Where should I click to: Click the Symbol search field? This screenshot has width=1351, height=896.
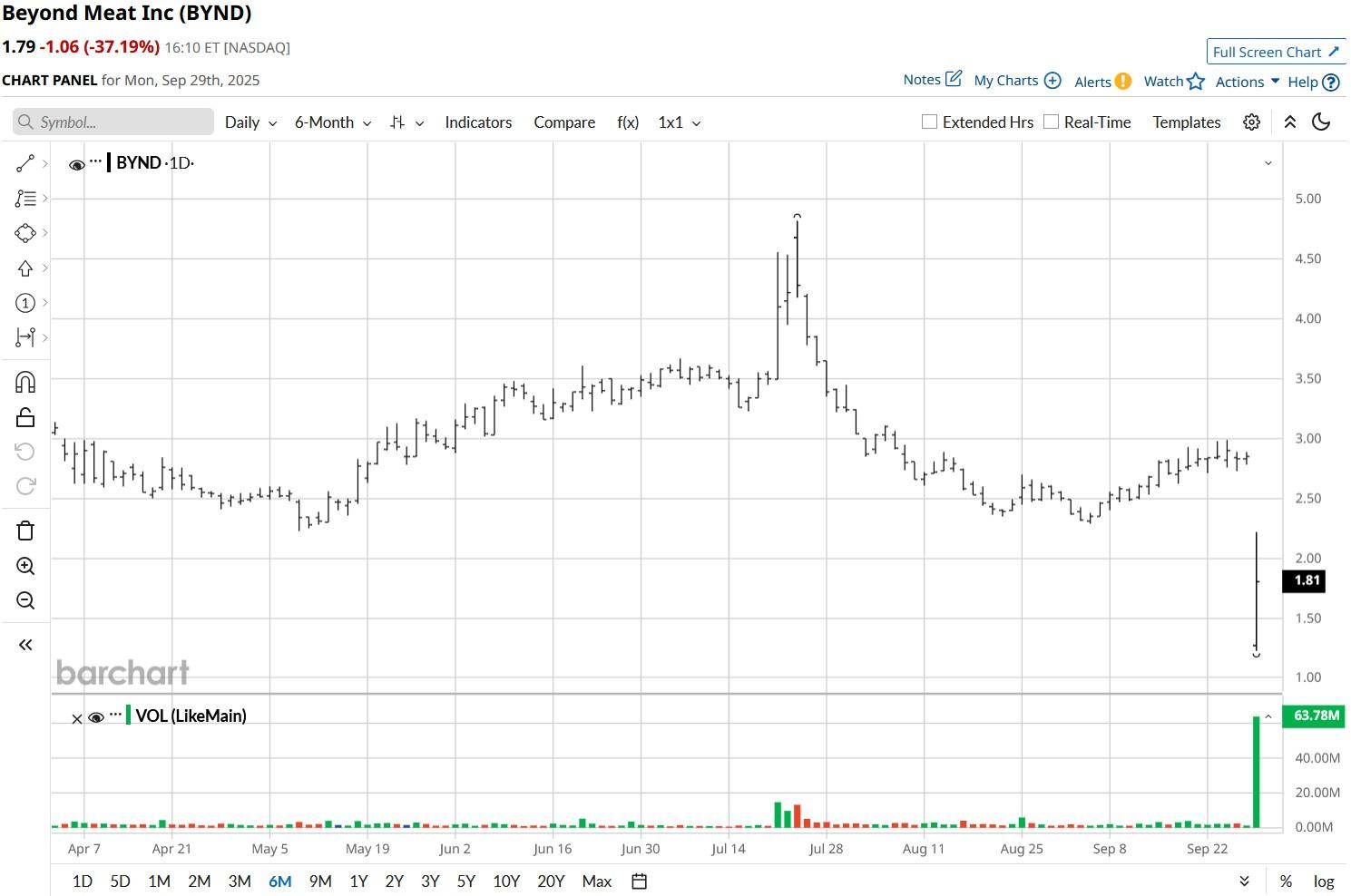click(x=113, y=122)
